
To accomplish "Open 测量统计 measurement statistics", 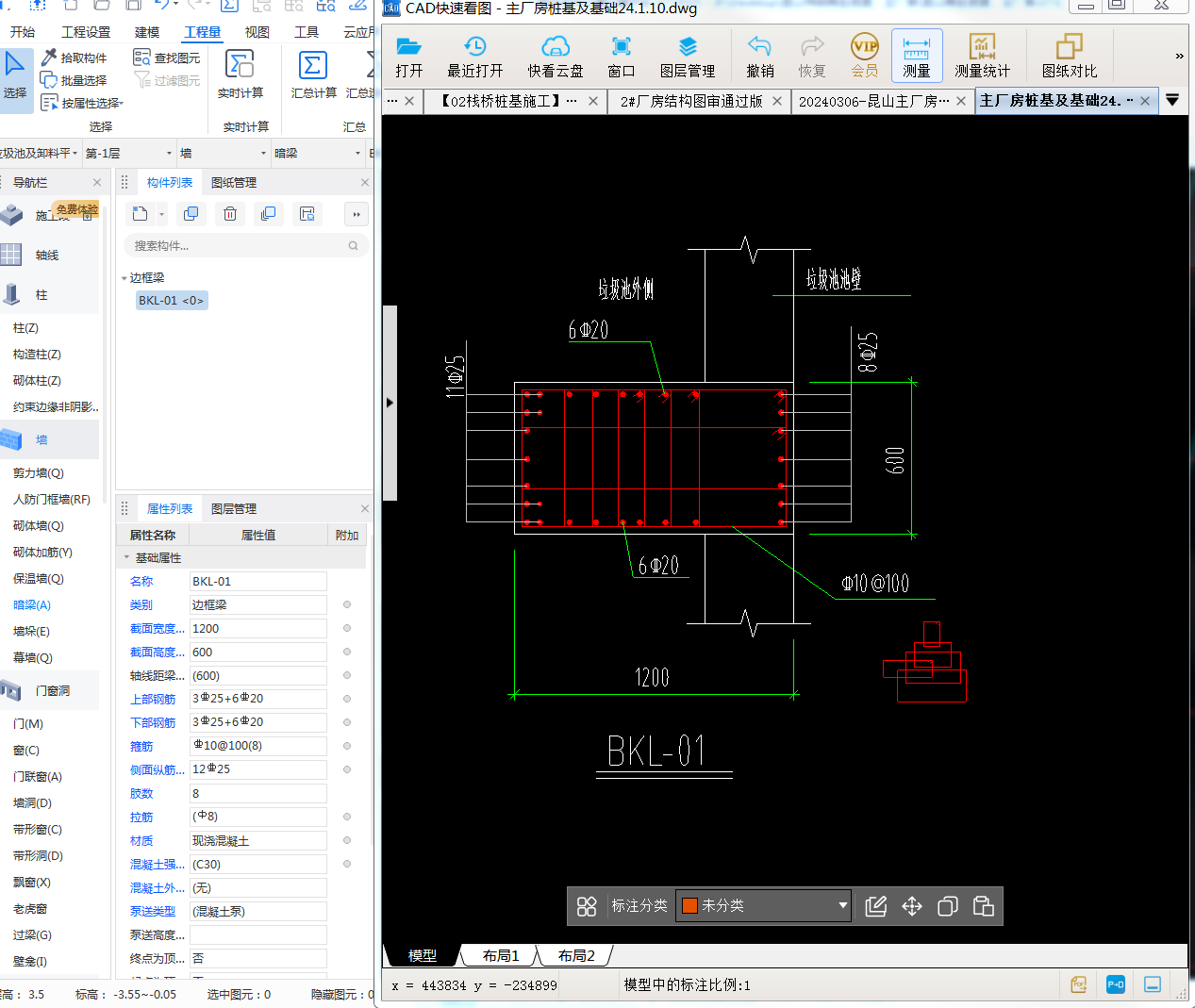I will [982, 56].
